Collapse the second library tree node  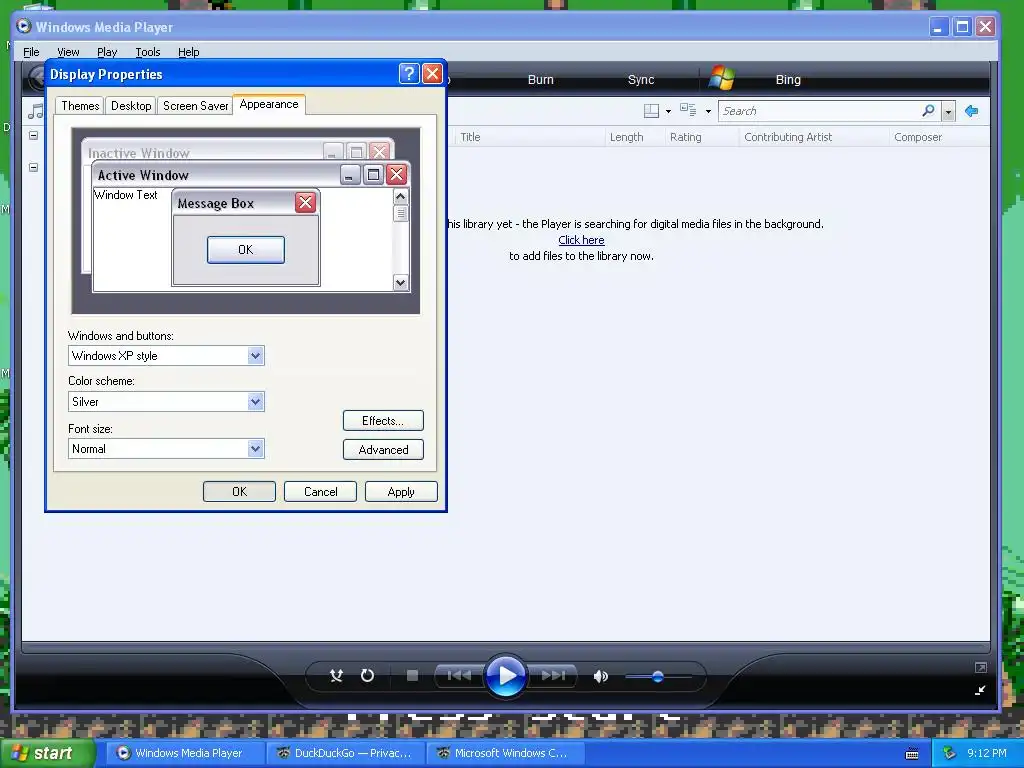click(x=33, y=167)
